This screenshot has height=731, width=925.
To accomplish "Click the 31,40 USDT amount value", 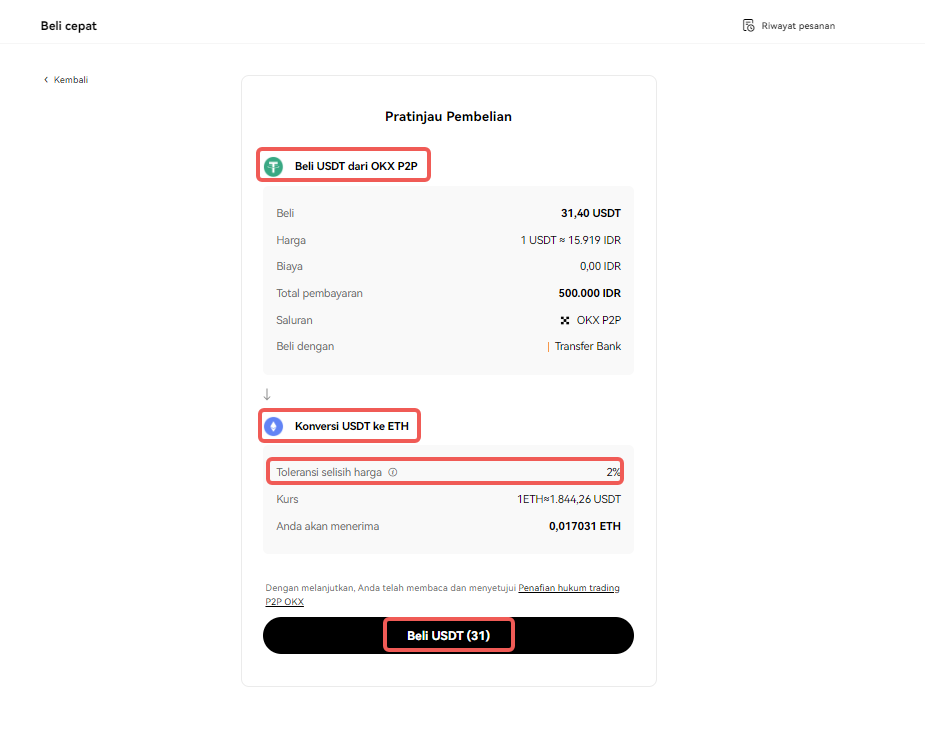I will pyautogui.click(x=591, y=213).
